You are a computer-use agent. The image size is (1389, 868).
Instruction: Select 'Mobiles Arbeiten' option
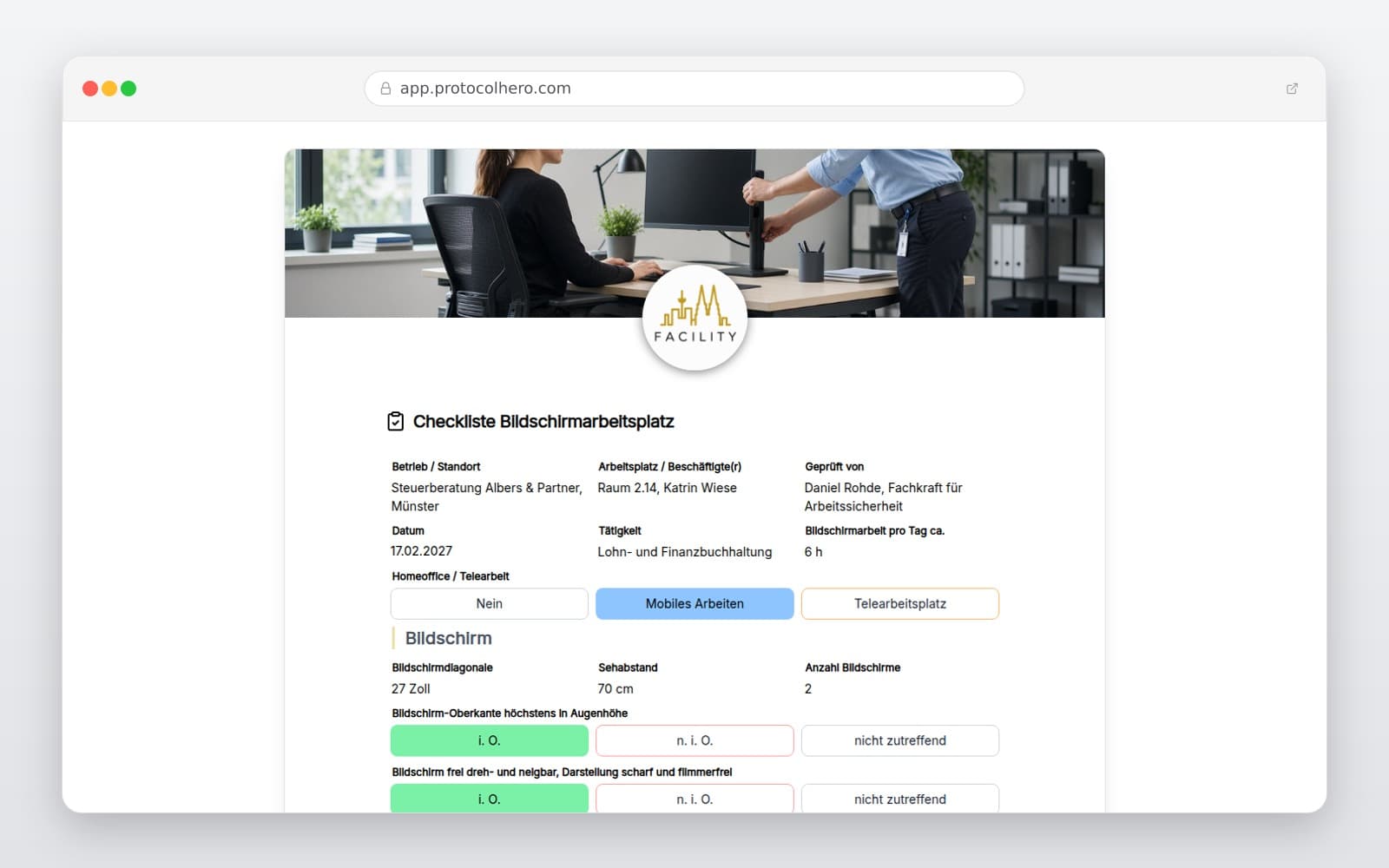(694, 604)
